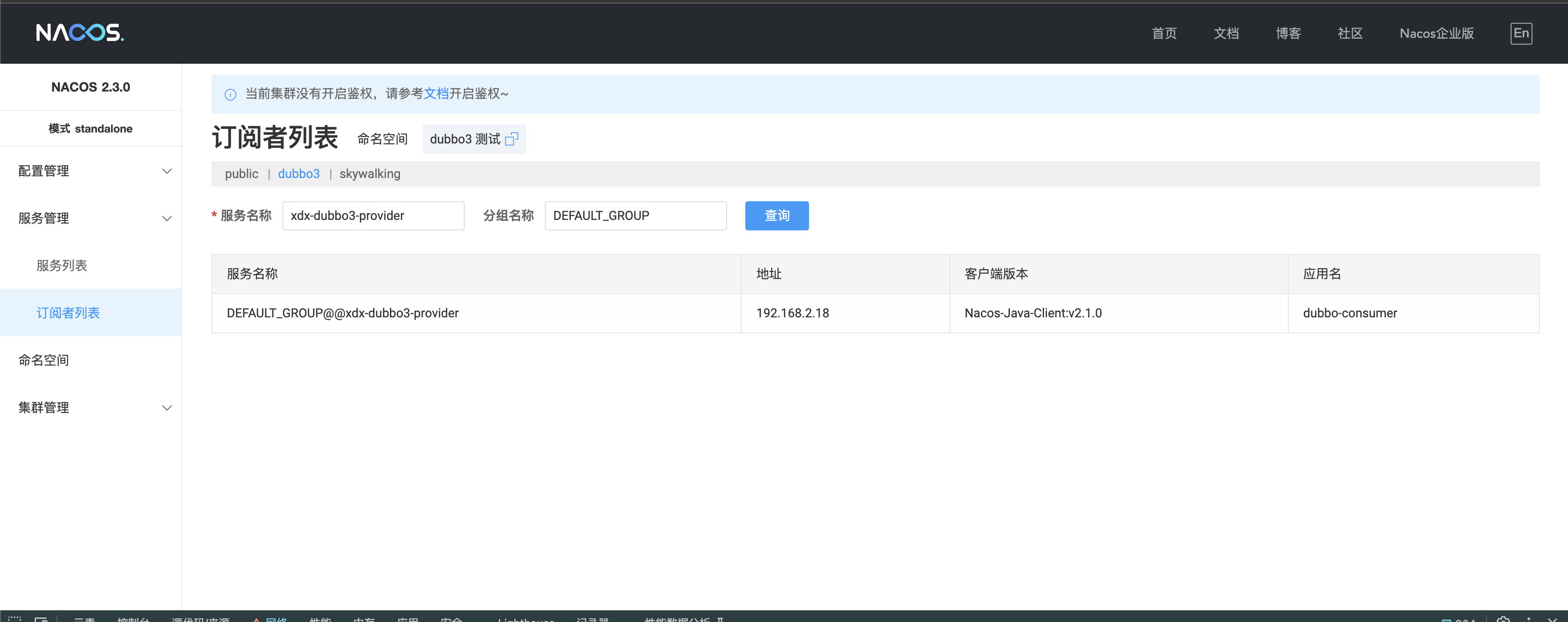The image size is (1568, 622).
Task: Copy namespace ID icon beside dubbo3 测试
Action: (511, 139)
